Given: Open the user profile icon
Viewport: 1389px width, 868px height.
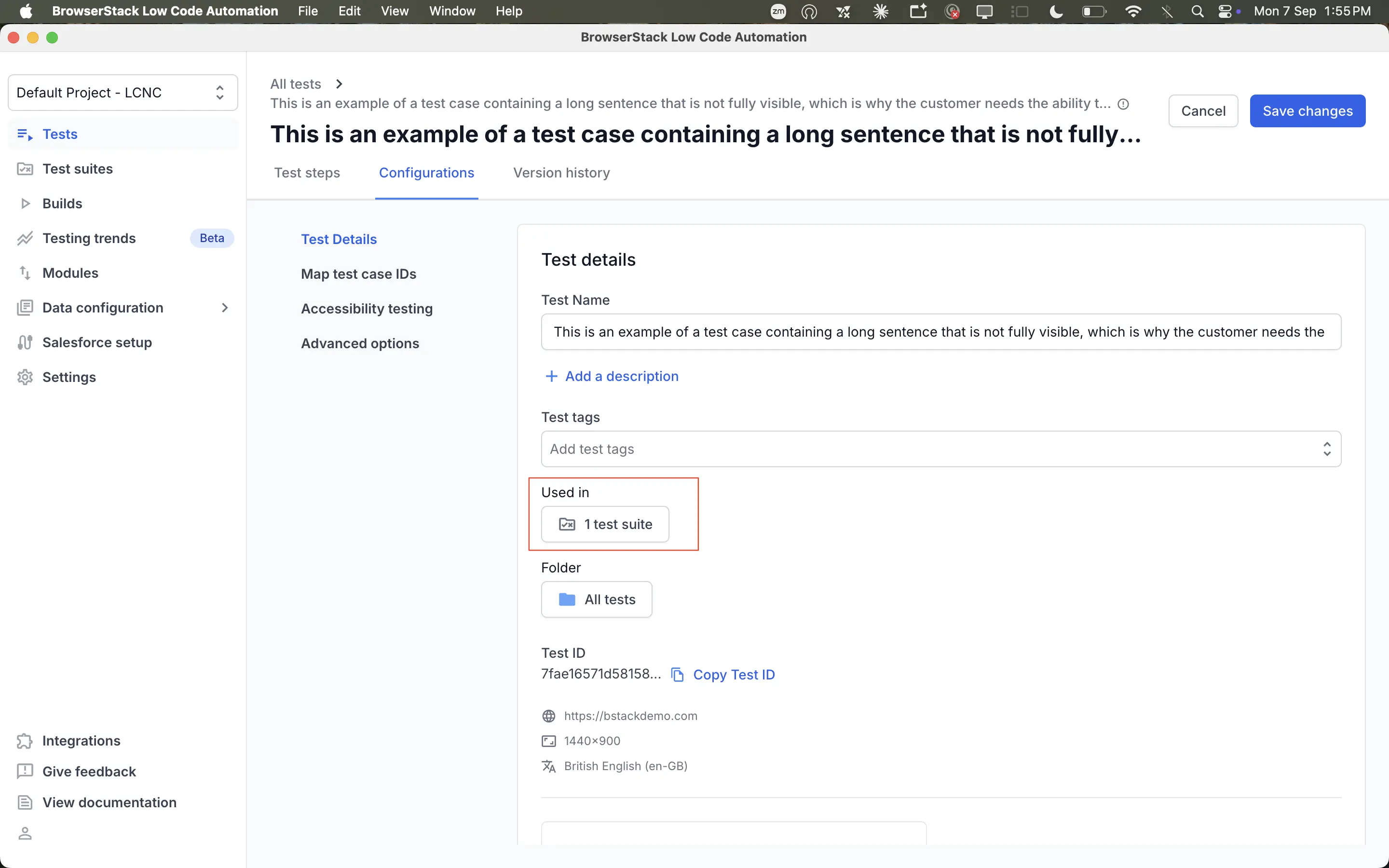Looking at the screenshot, I should [x=25, y=833].
